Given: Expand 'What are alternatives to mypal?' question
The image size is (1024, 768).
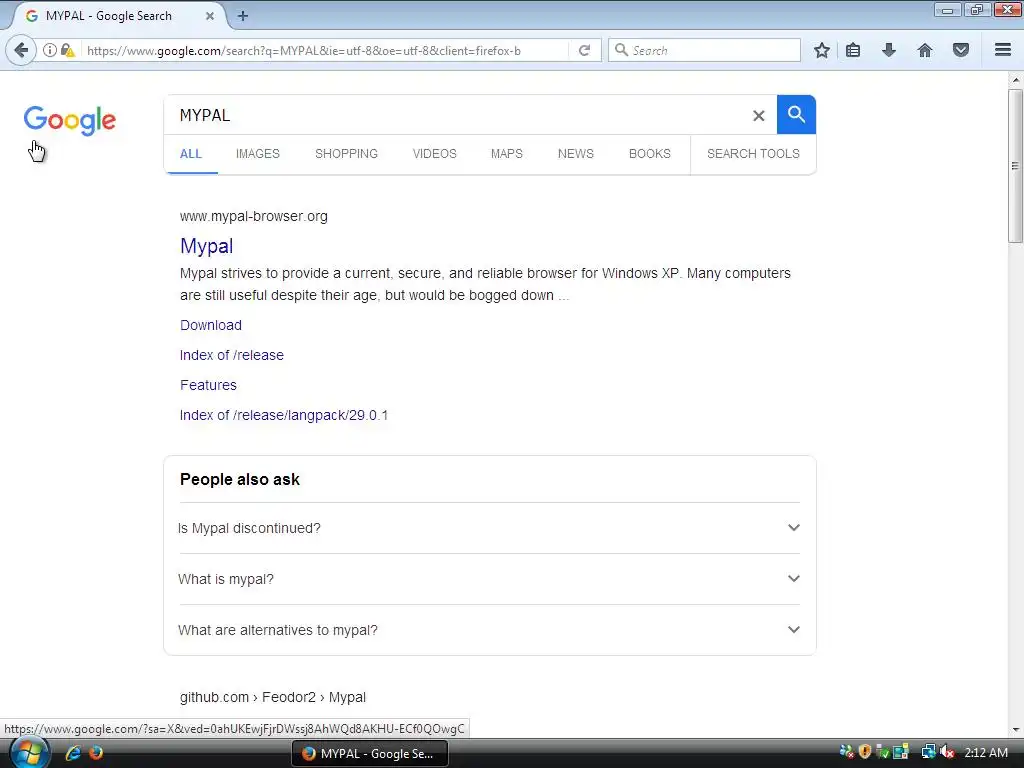Looking at the screenshot, I should tap(489, 630).
